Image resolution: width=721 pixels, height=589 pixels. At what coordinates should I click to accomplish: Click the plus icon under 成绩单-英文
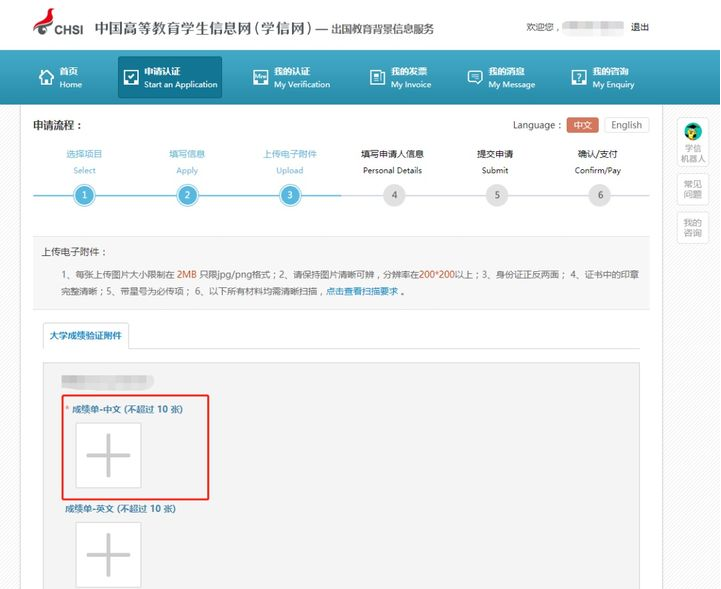pos(109,555)
